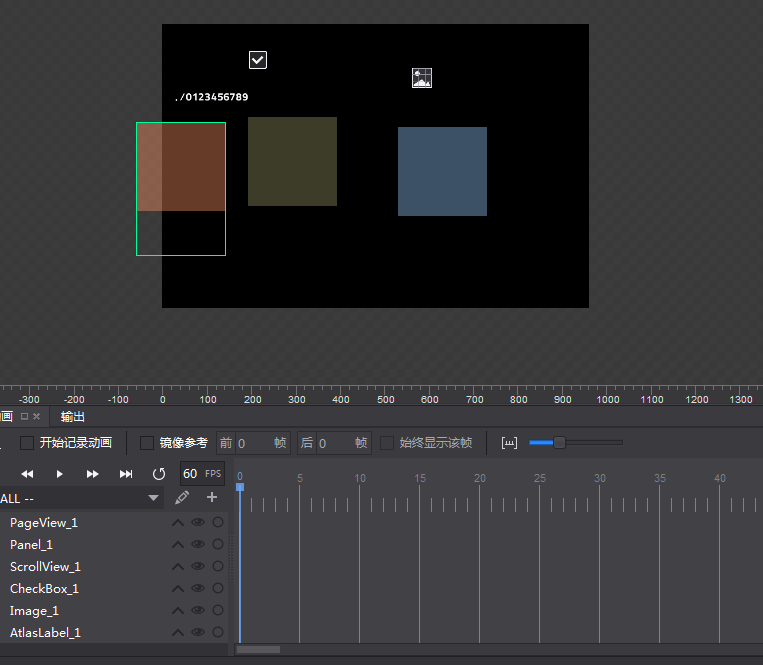
Task: Jump to the last frame icon
Action: pyautogui.click(x=126, y=474)
